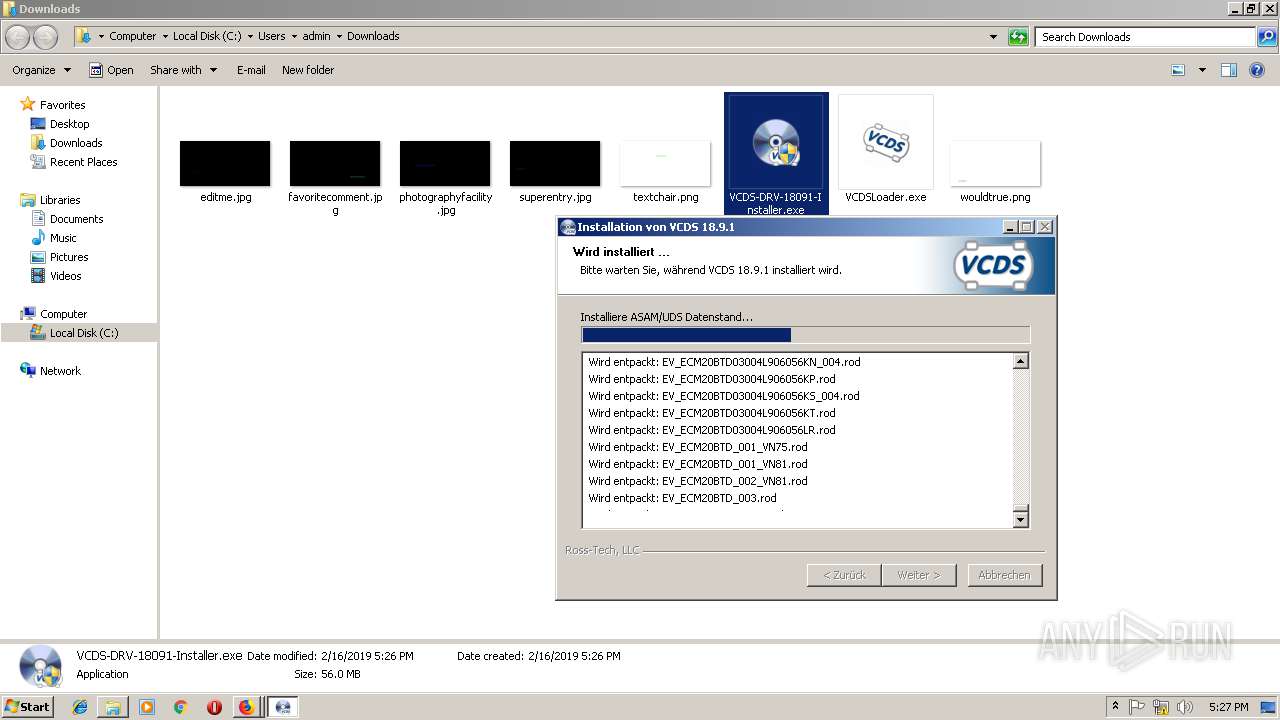Image resolution: width=1280 pixels, height=720 pixels.
Task: Open Downloads in the navigation pane
Action: pyautogui.click(x=76, y=143)
